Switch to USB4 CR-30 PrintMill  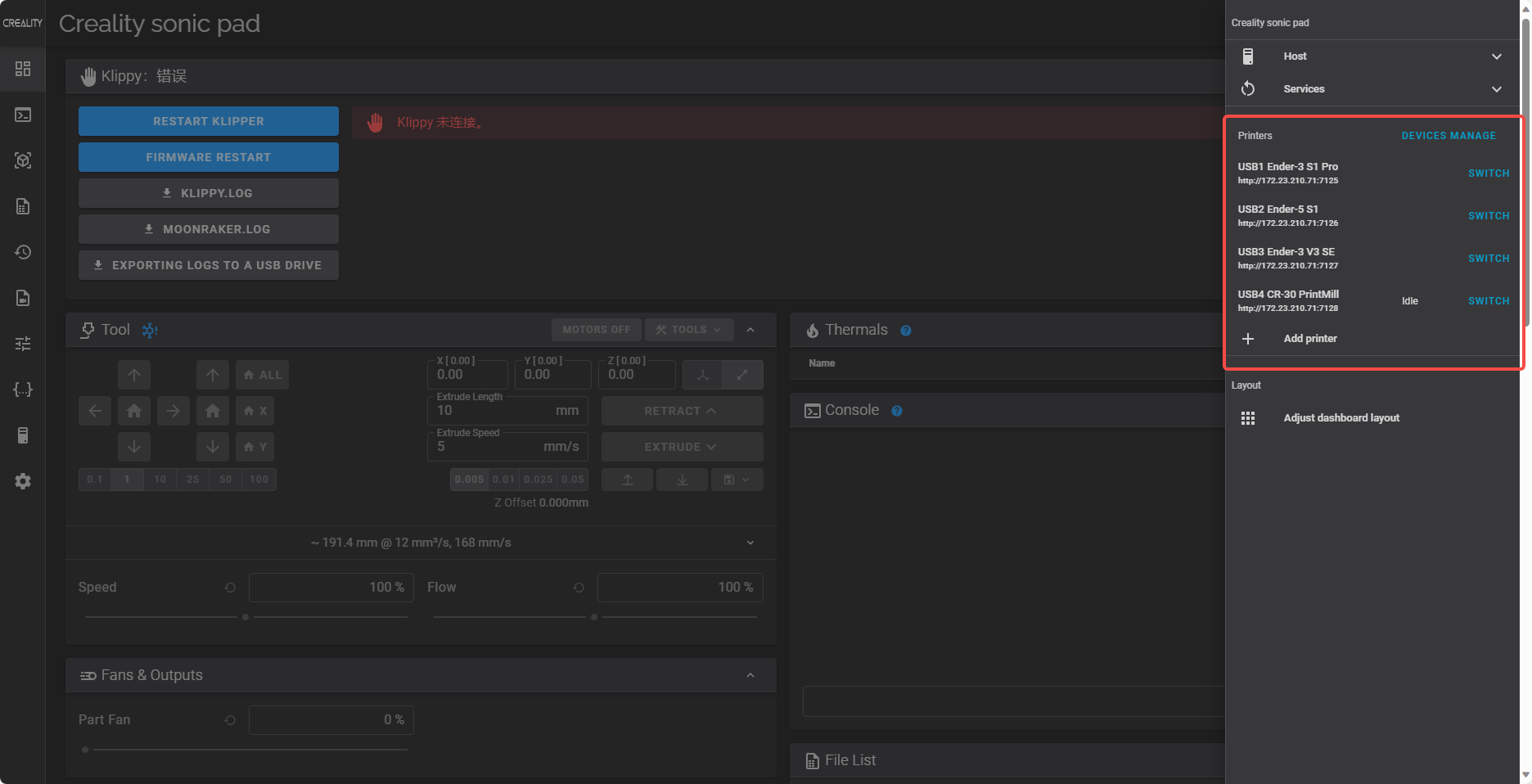1489,301
